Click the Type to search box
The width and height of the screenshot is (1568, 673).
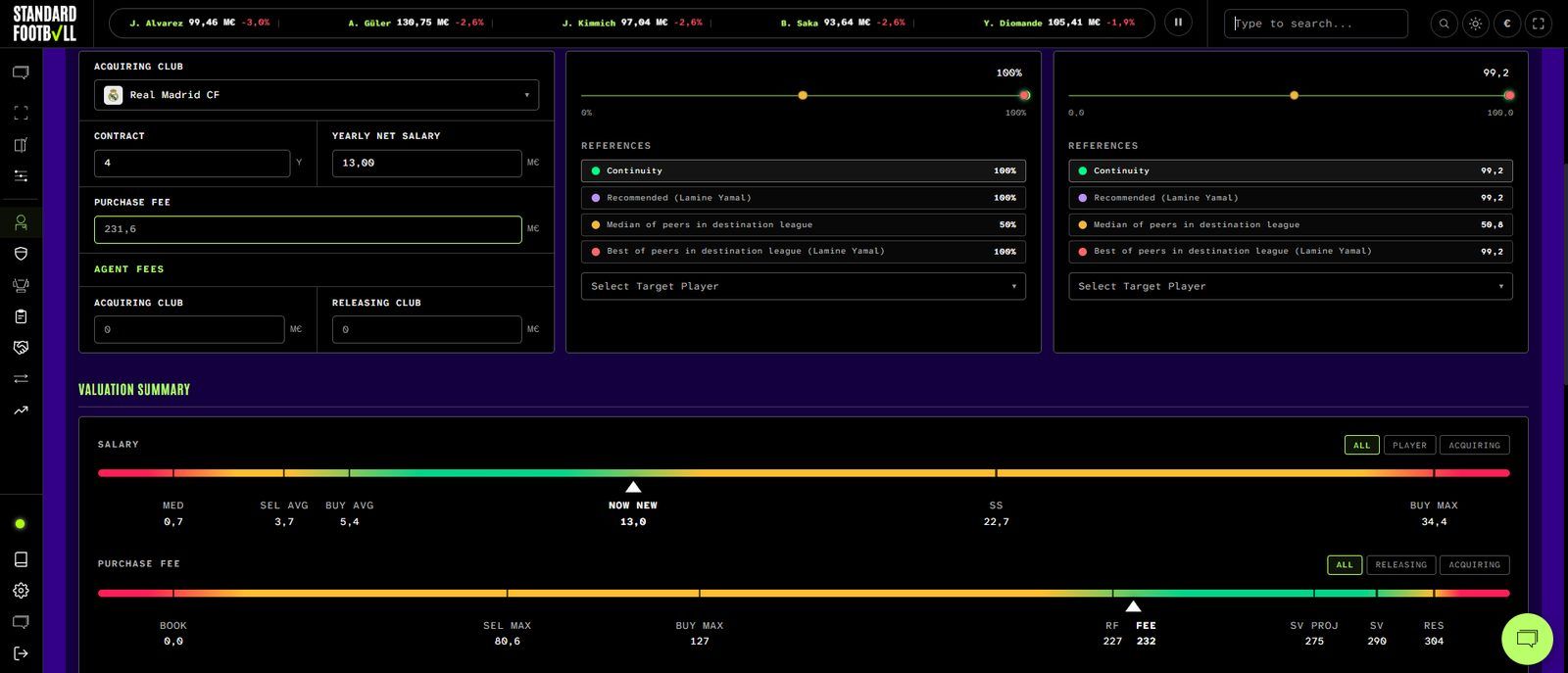1316,24
